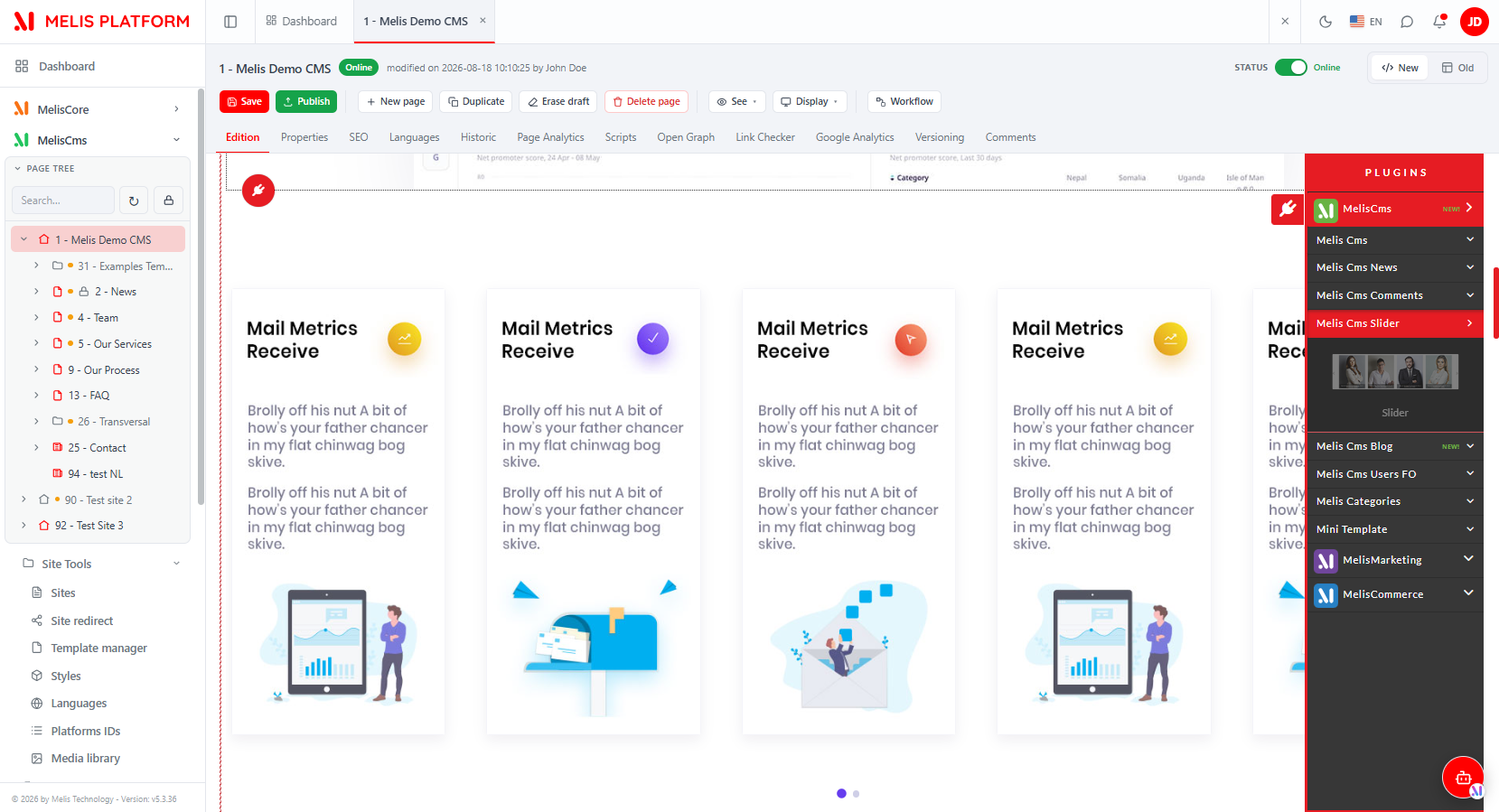Open the Languages tool
Image resolution: width=1499 pixels, height=812 pixels.
coord(79,703)
